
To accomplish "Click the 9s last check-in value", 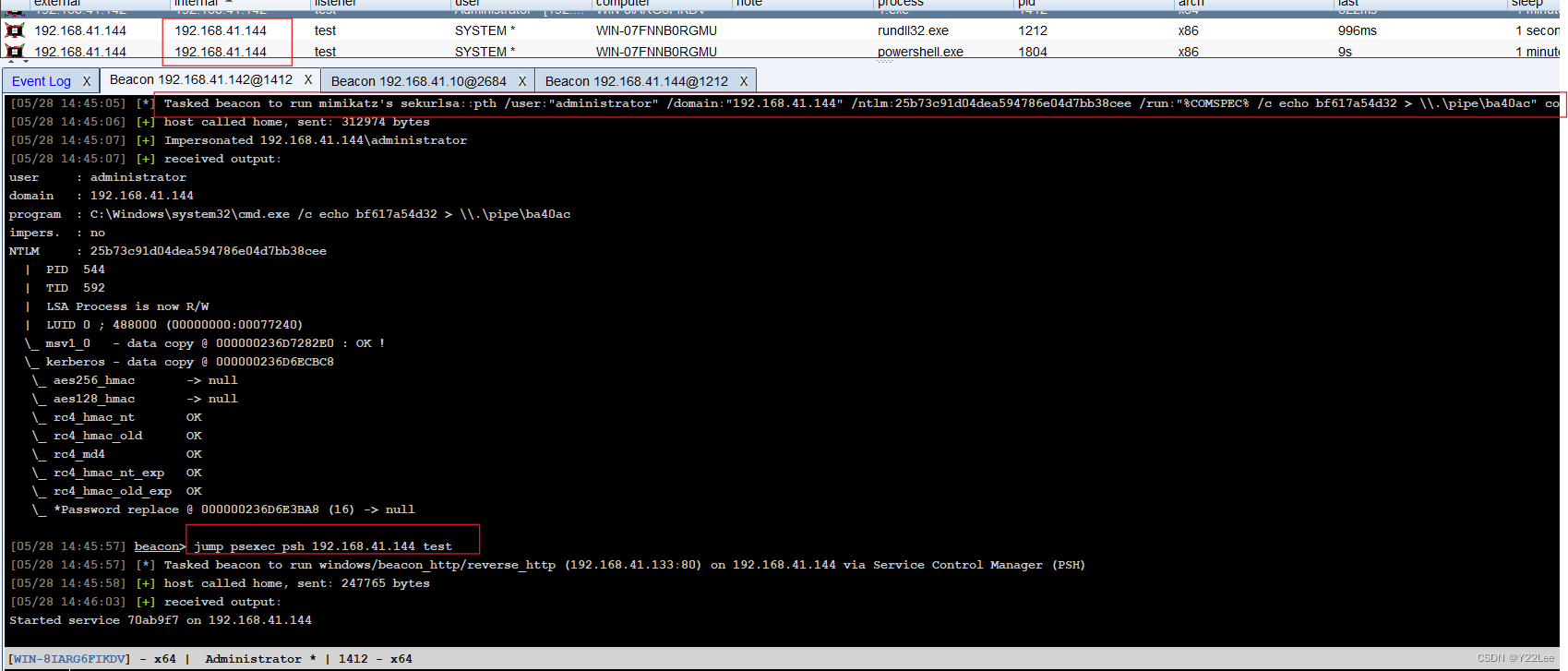I will pyautogui.click(x=1345, y=52).
